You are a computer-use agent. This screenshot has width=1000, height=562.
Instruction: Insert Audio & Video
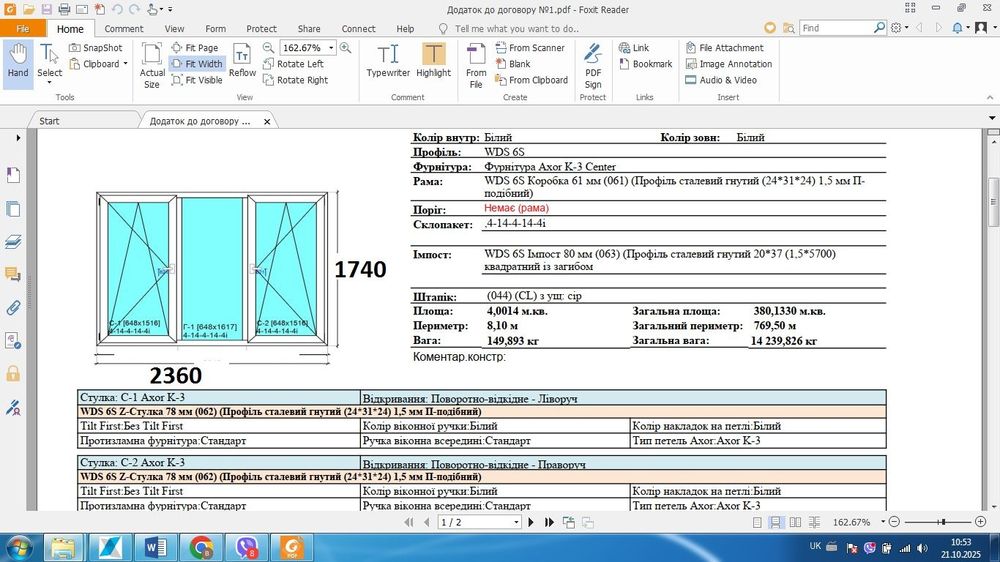[721, 80]
